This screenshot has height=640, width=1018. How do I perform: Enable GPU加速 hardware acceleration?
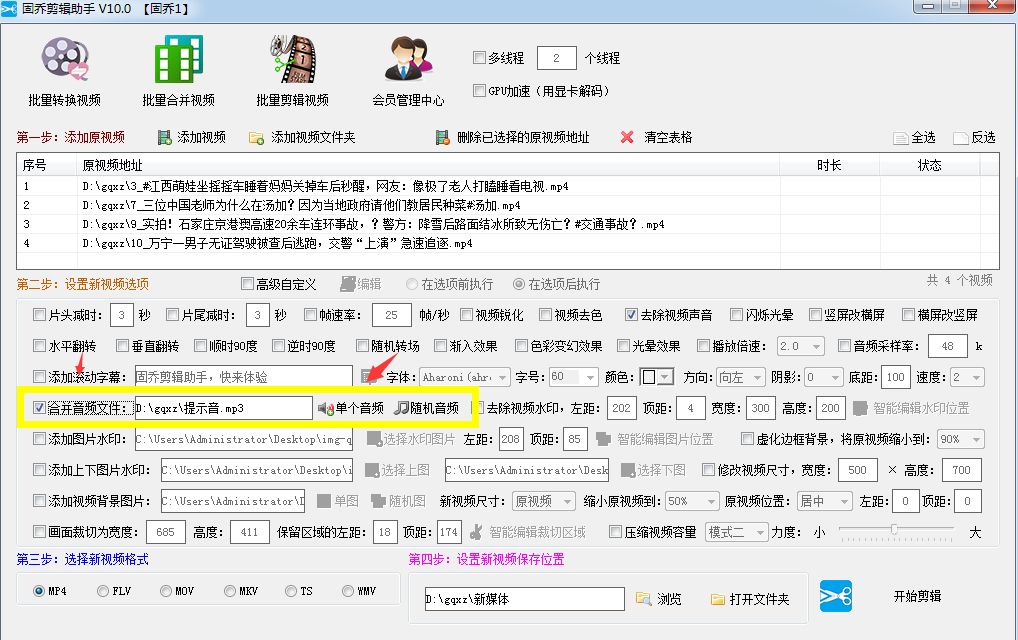click(x=479, y=90)
